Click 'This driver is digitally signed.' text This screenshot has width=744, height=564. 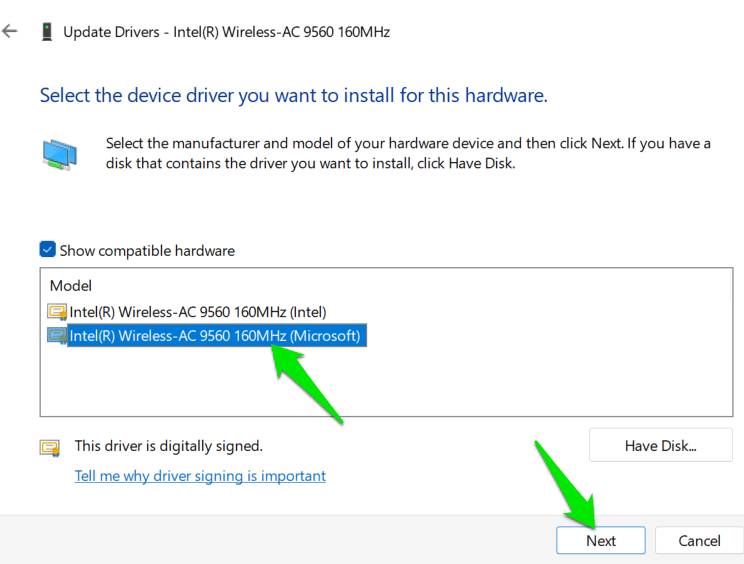(168, 446)
